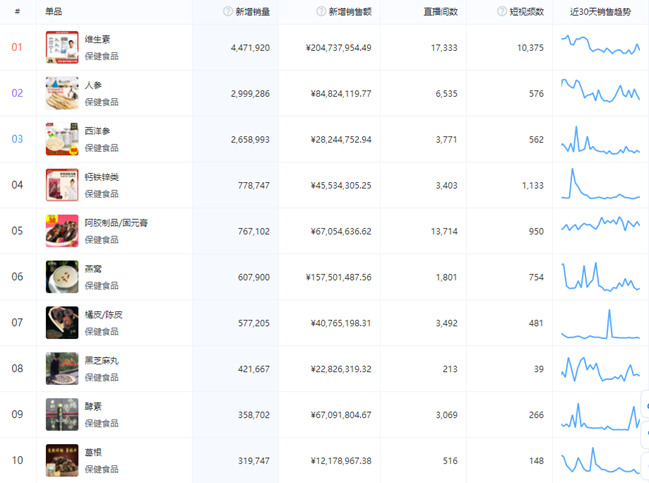
Task: Open the 葛根 product name
Action: click(x=93, y=453)
